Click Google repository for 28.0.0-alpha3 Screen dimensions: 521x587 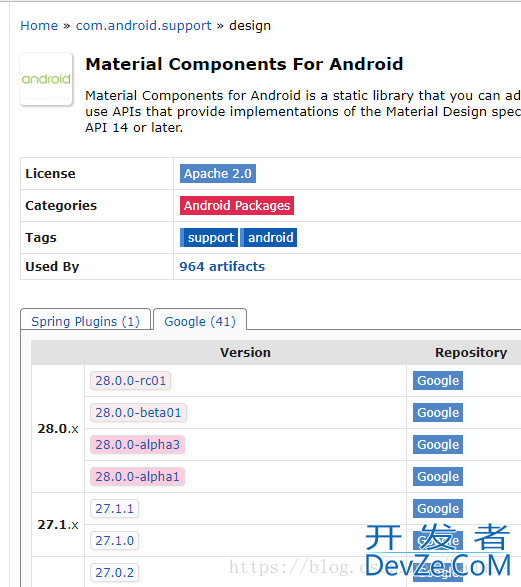438,445
